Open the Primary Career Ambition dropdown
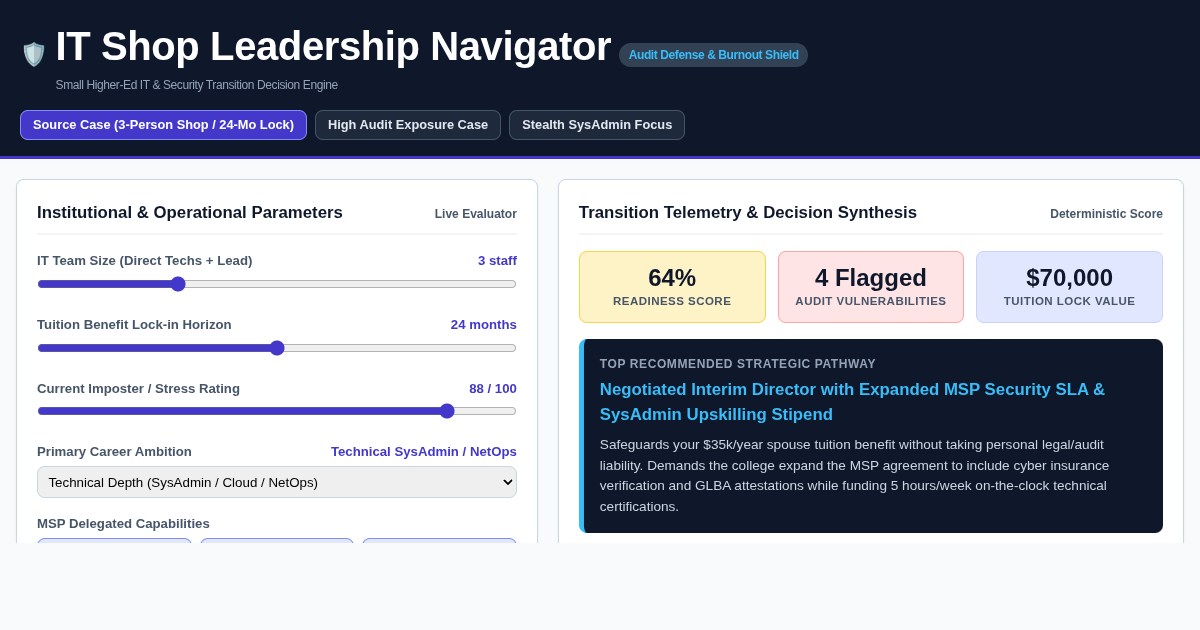The image size is (1200, 630). click(277, 482)
